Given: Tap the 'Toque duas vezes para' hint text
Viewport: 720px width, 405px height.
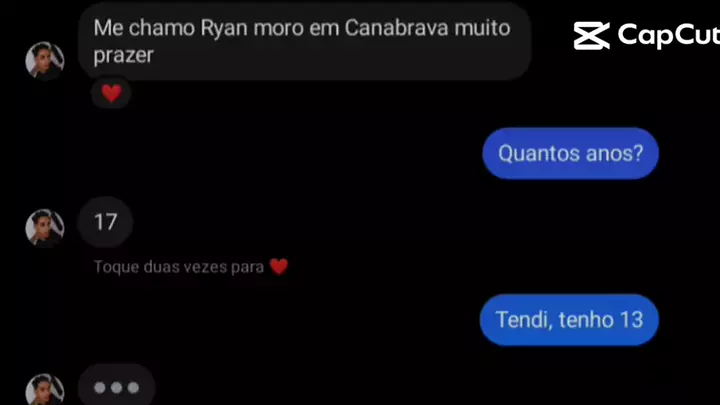Looking at the screenshot, I should [x=179, y=267].
